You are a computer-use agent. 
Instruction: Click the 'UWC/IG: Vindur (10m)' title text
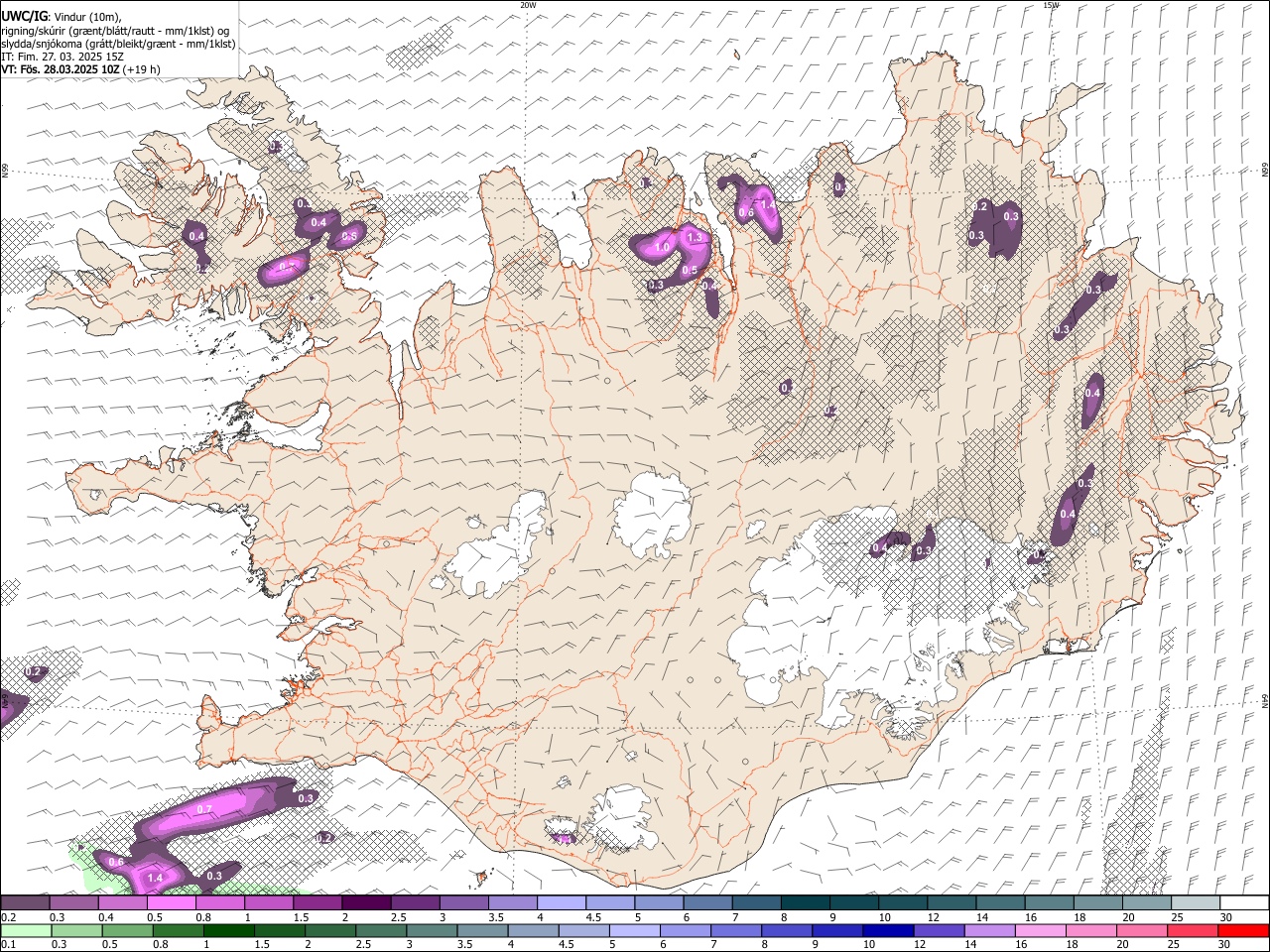pyautogui.click(x=62, y=16)
